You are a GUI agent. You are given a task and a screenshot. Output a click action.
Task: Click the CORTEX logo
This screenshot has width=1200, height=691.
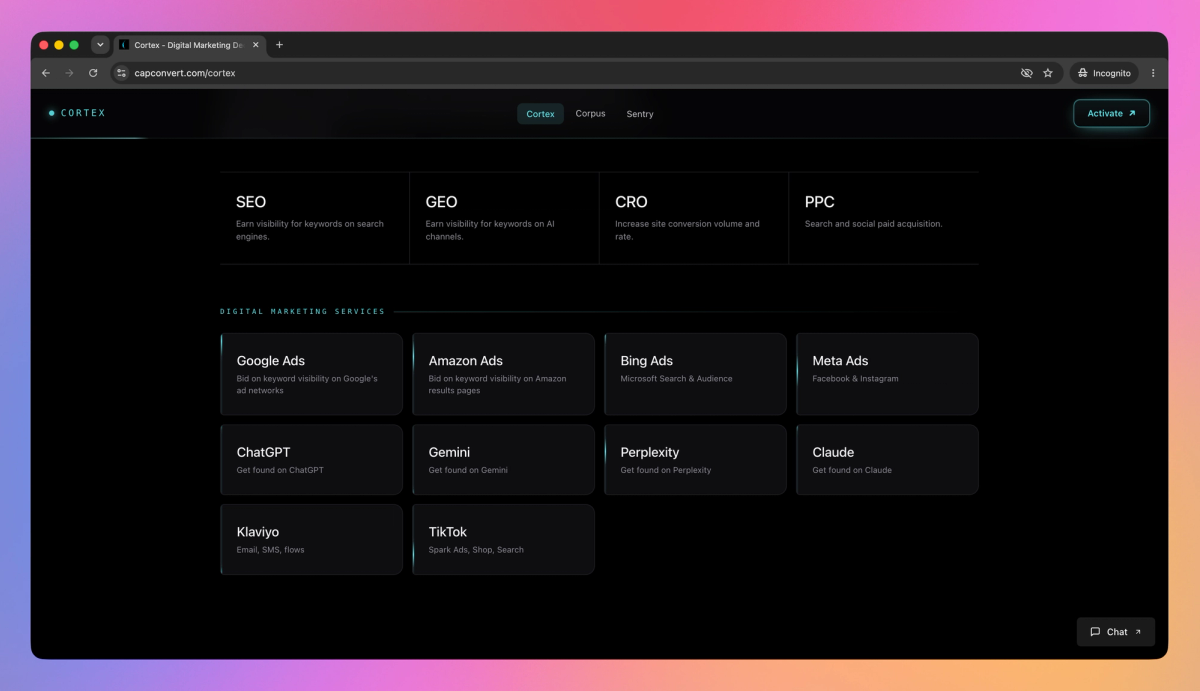(x=77, y=113)
